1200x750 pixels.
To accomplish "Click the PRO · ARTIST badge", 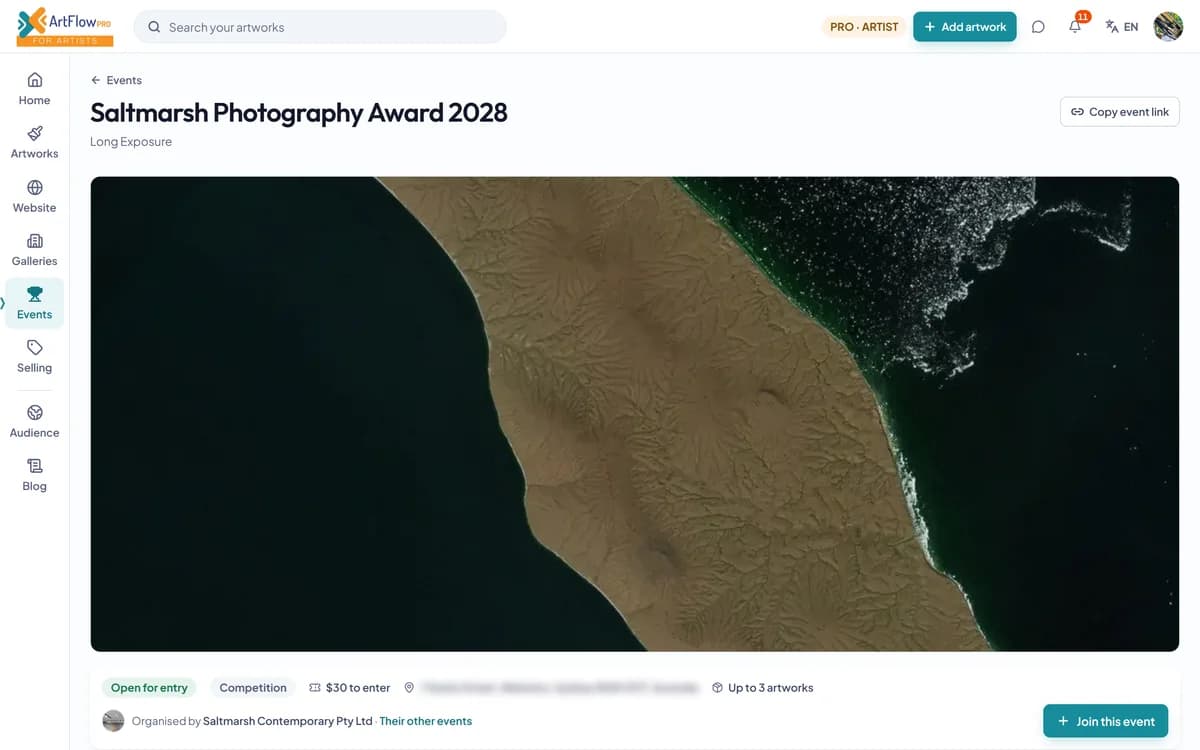I will (864, 27).
